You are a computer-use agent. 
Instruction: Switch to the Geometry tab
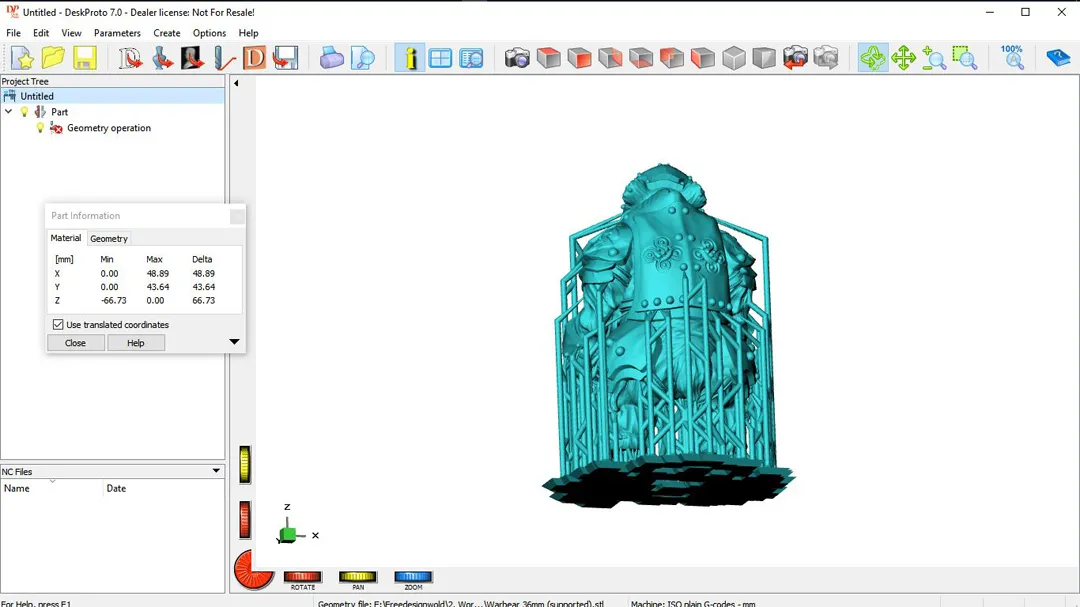109,238
